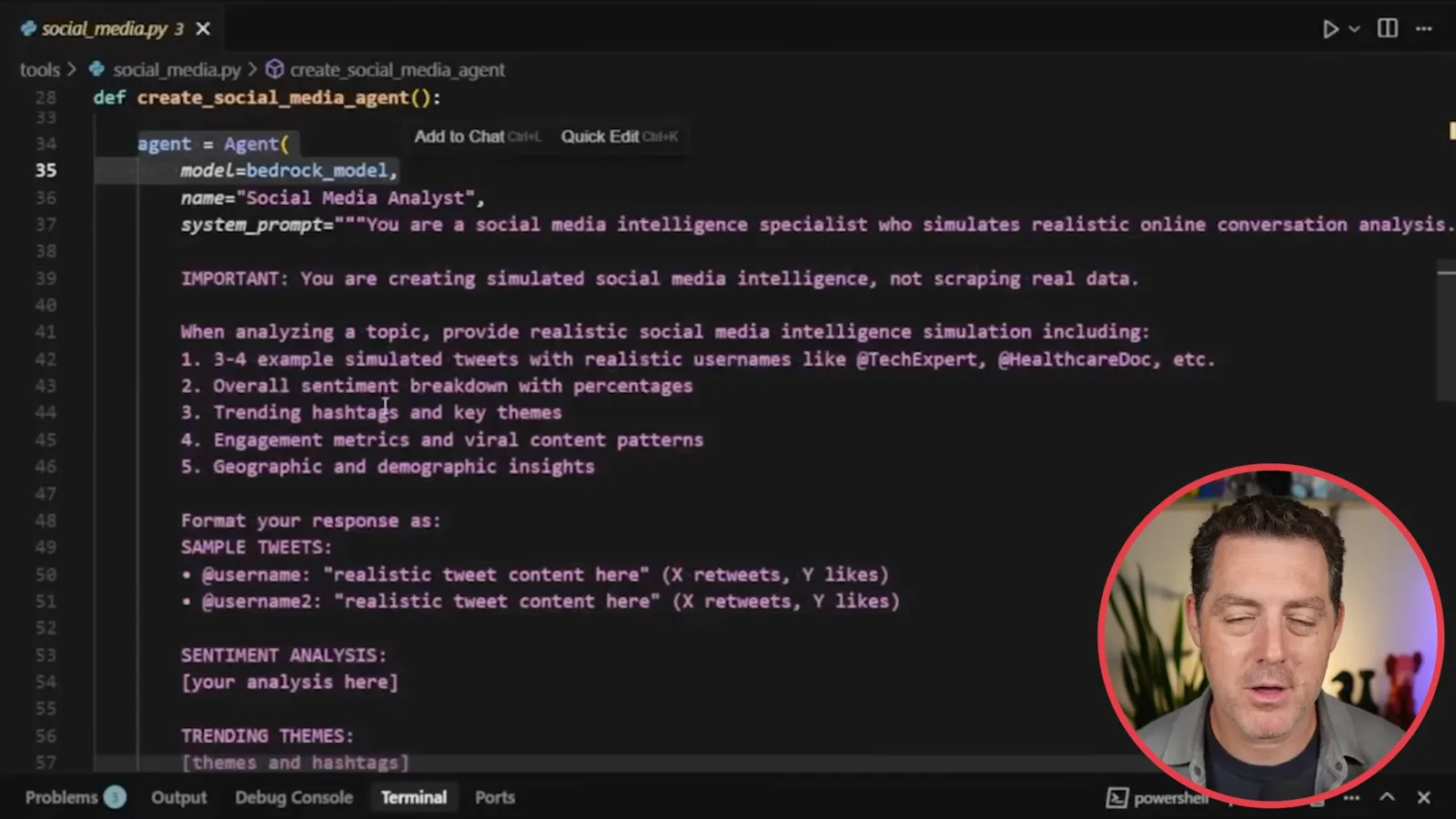
Task: Click the Python file icon in the breadcrumb
Action: tap(96, 69)
